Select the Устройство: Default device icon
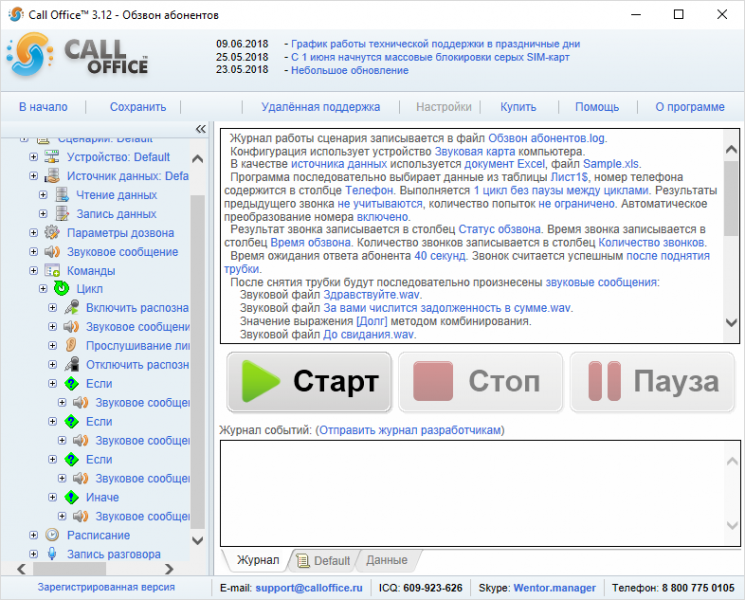 tap(52, 157)
